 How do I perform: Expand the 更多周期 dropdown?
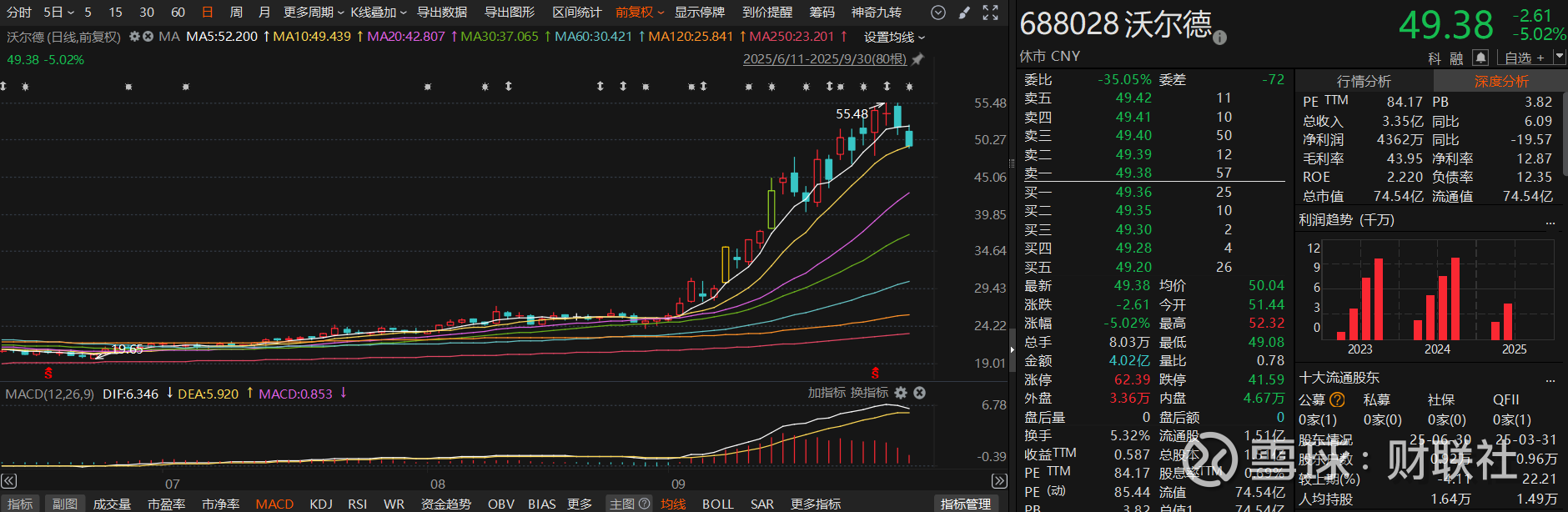pyautogui.click(x=313, y=13)
